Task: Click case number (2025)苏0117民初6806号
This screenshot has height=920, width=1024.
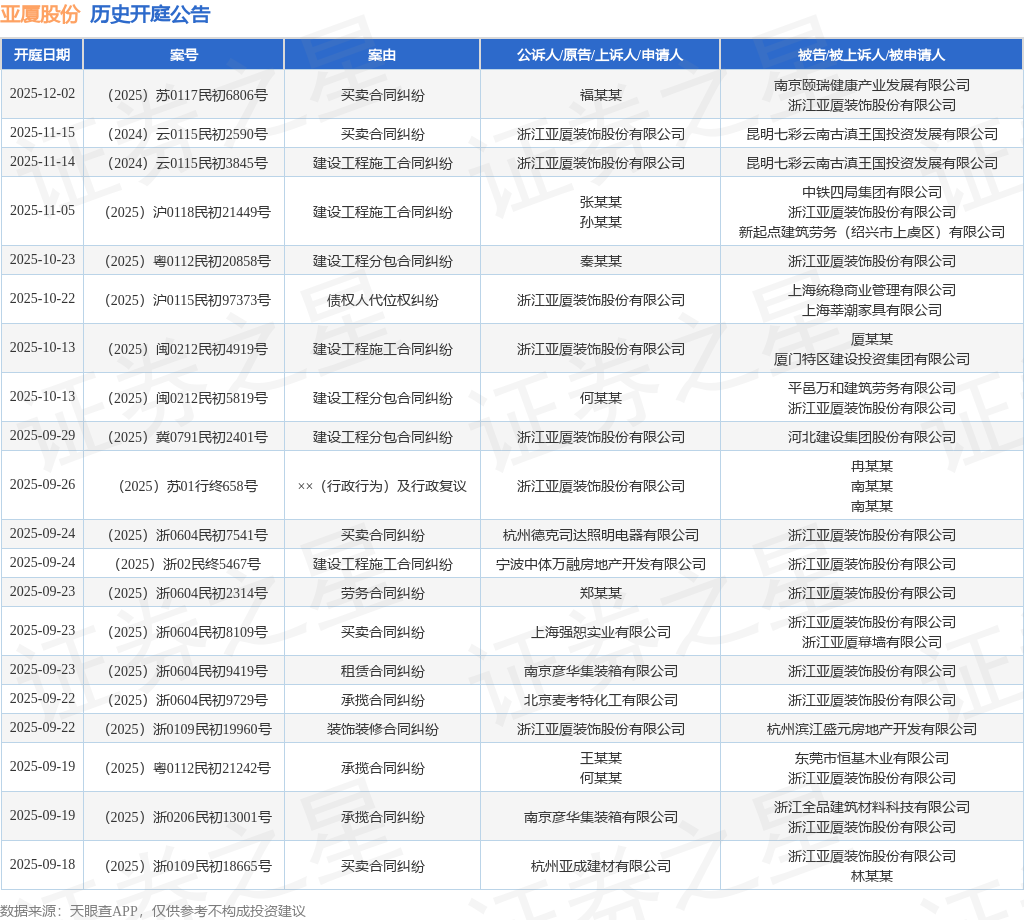Action: 187,95
